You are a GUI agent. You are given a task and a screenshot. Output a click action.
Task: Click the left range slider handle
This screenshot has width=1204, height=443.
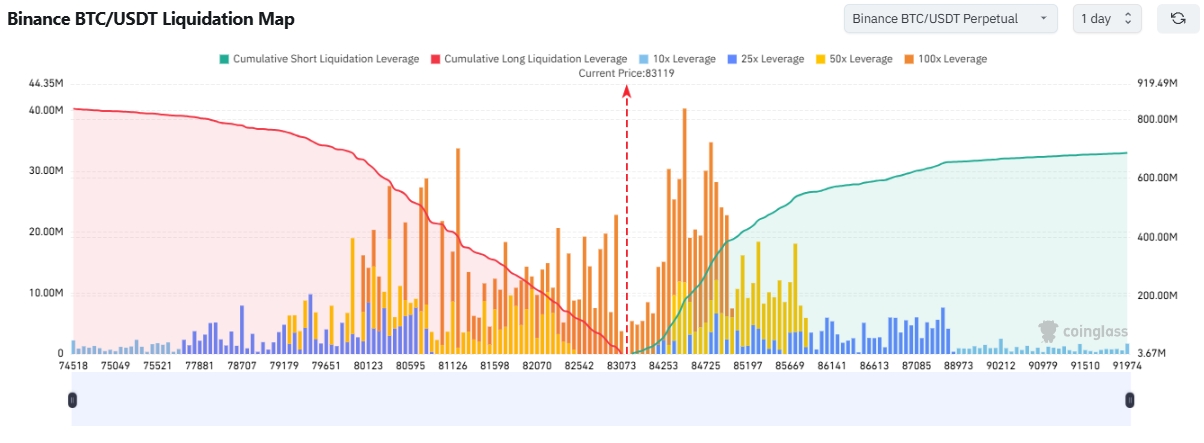72,400
